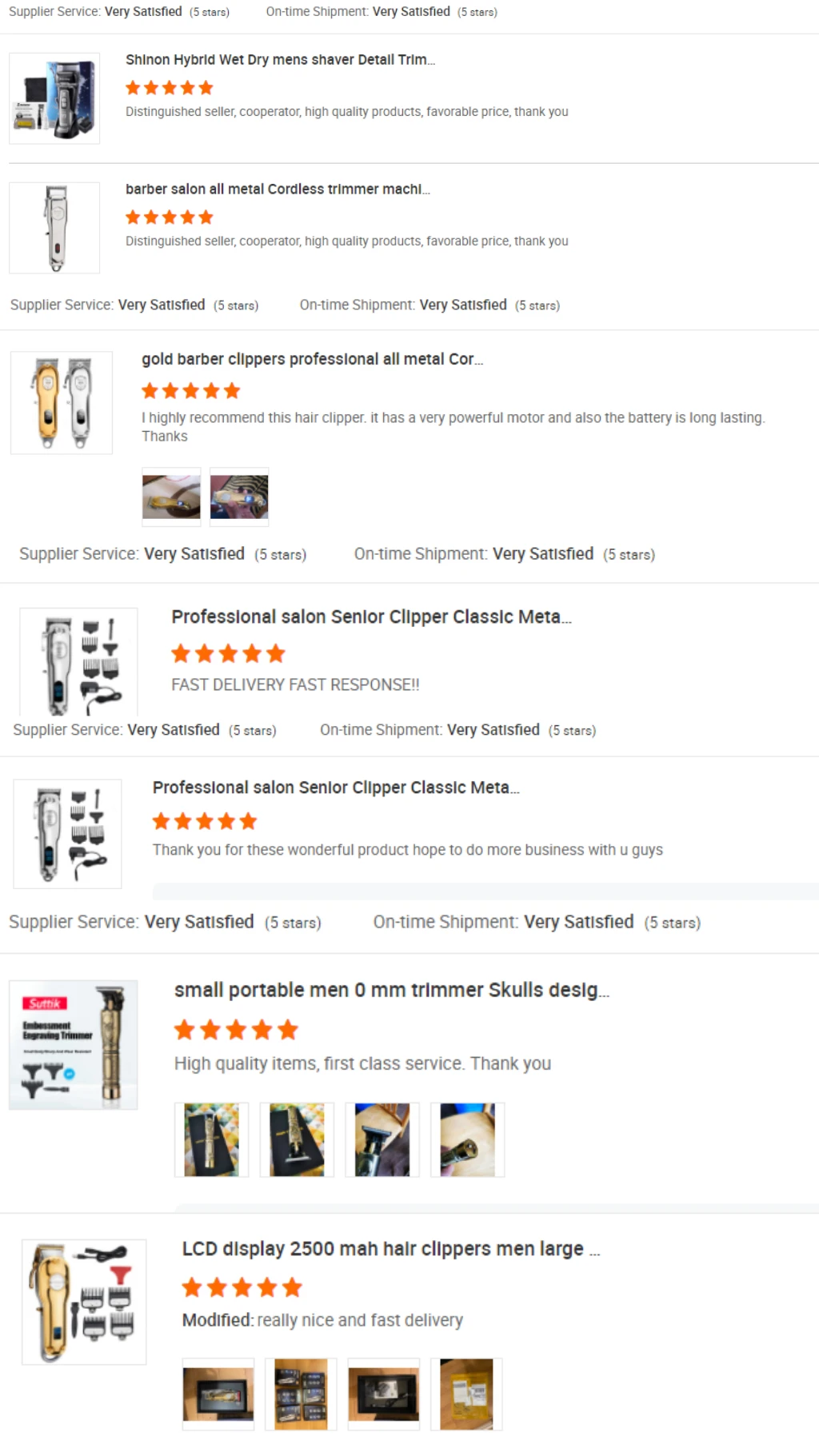Open Senior Clipper title above FAST DELIVERY review

point(371,617)
